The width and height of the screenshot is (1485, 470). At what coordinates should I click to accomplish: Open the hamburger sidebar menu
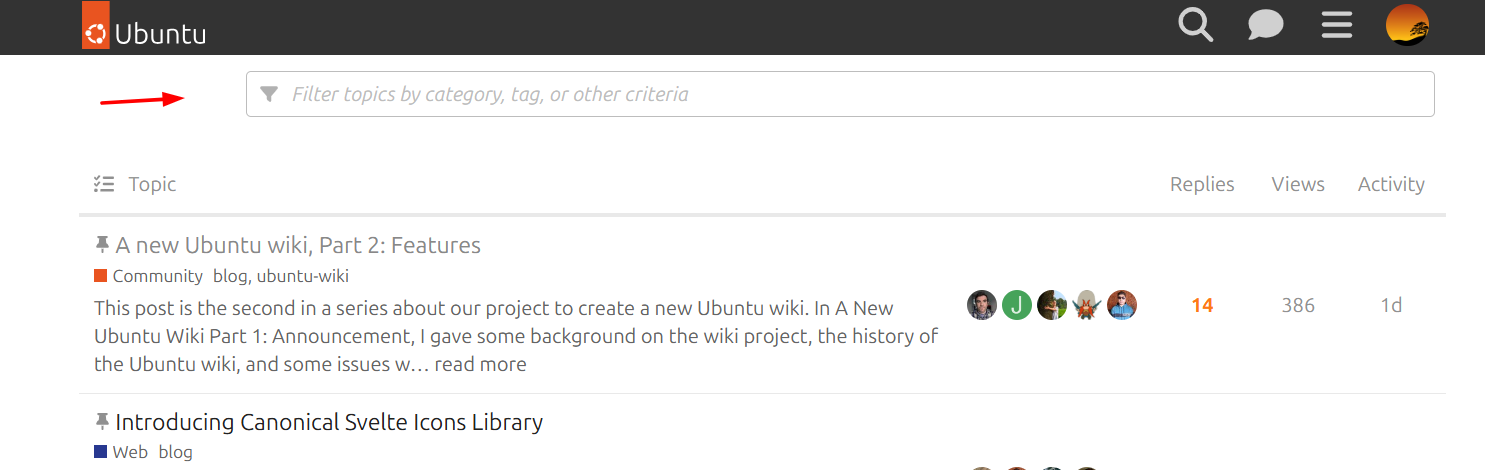click(1336, 25)
